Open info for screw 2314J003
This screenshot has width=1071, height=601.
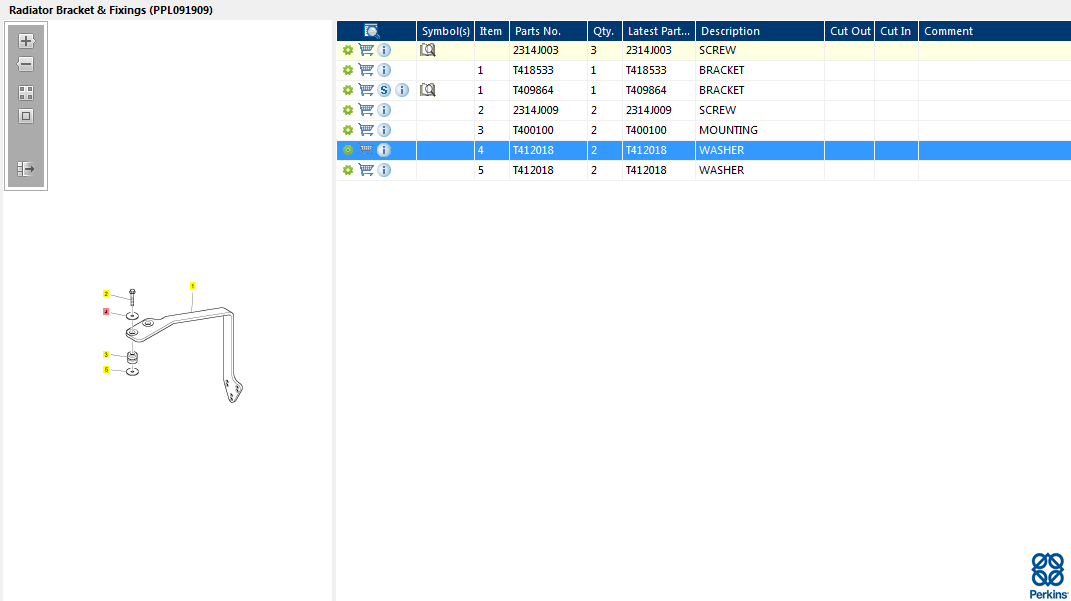(x=384, y=50)
